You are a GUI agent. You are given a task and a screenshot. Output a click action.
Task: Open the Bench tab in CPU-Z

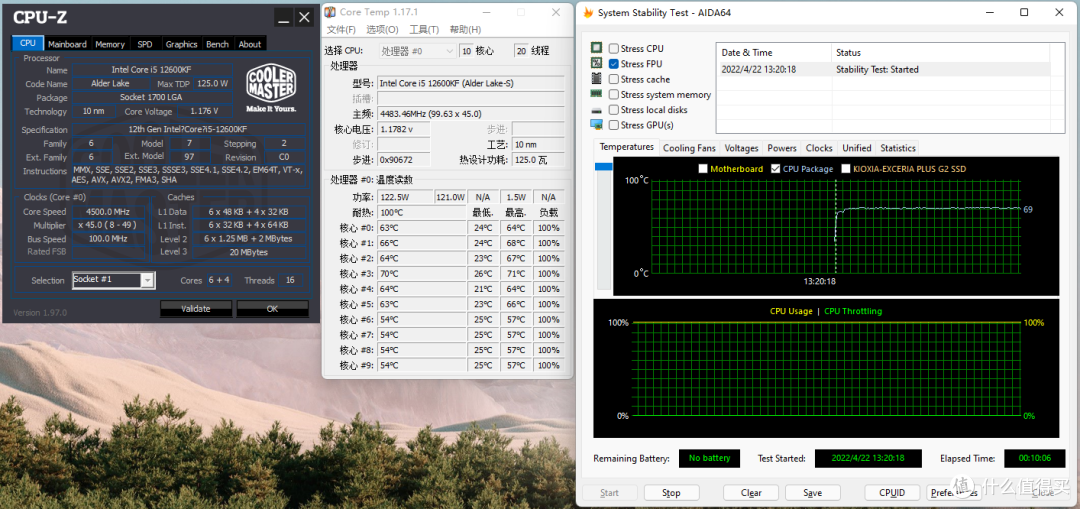(x=218, y=44)
